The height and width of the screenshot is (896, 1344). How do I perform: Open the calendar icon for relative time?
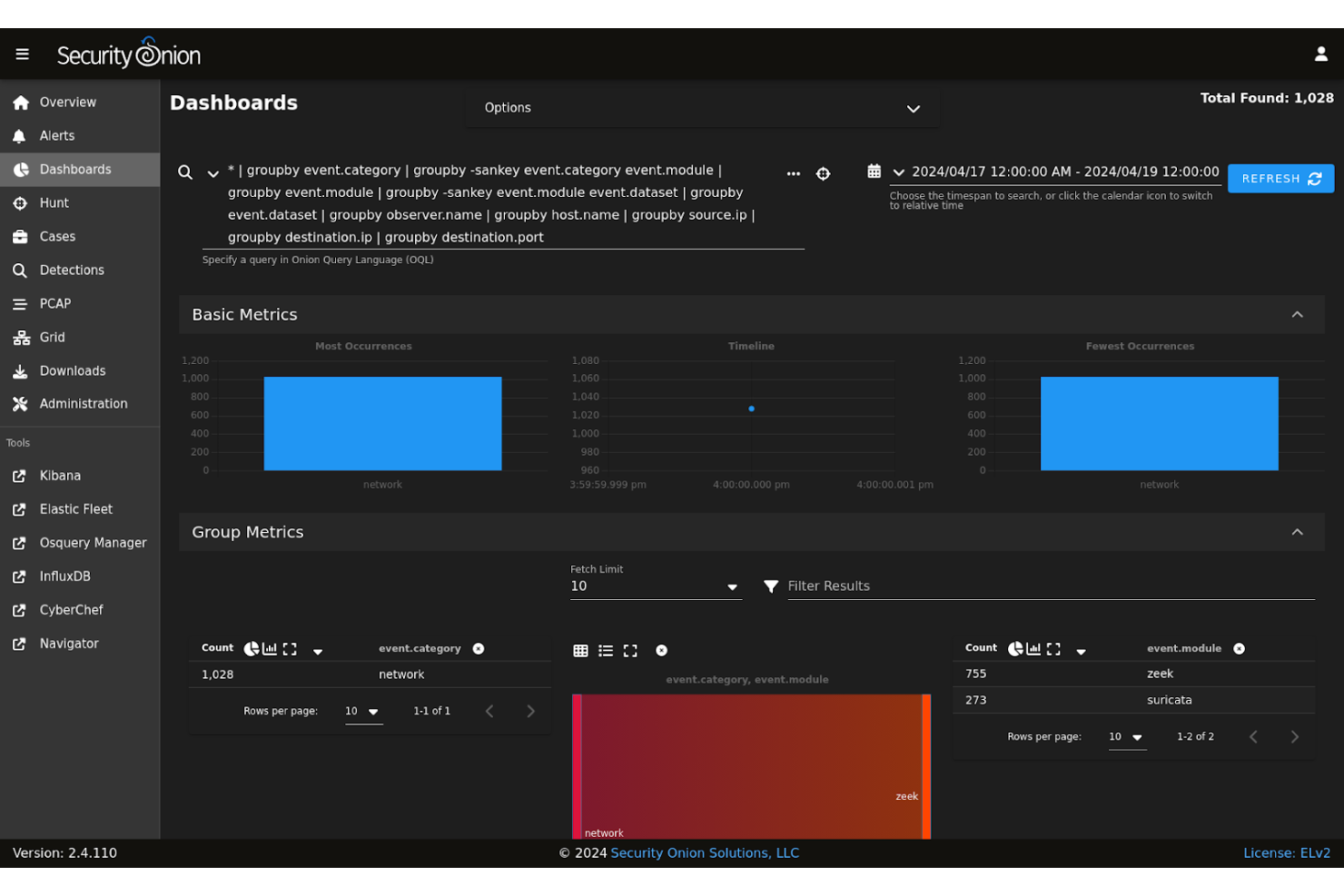pos(874,171)
